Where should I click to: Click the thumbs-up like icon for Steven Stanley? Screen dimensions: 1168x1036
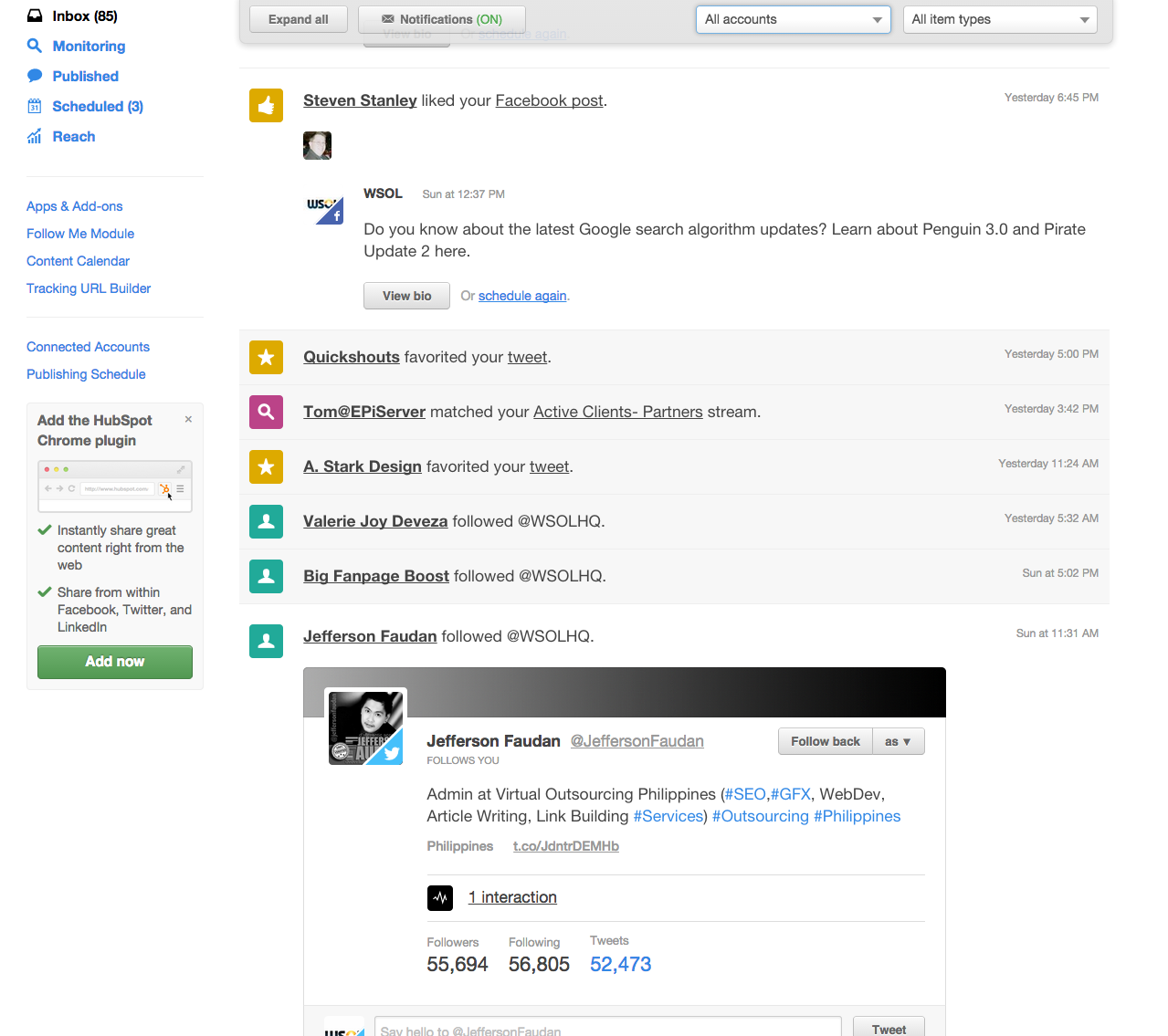tap(266, 106)
